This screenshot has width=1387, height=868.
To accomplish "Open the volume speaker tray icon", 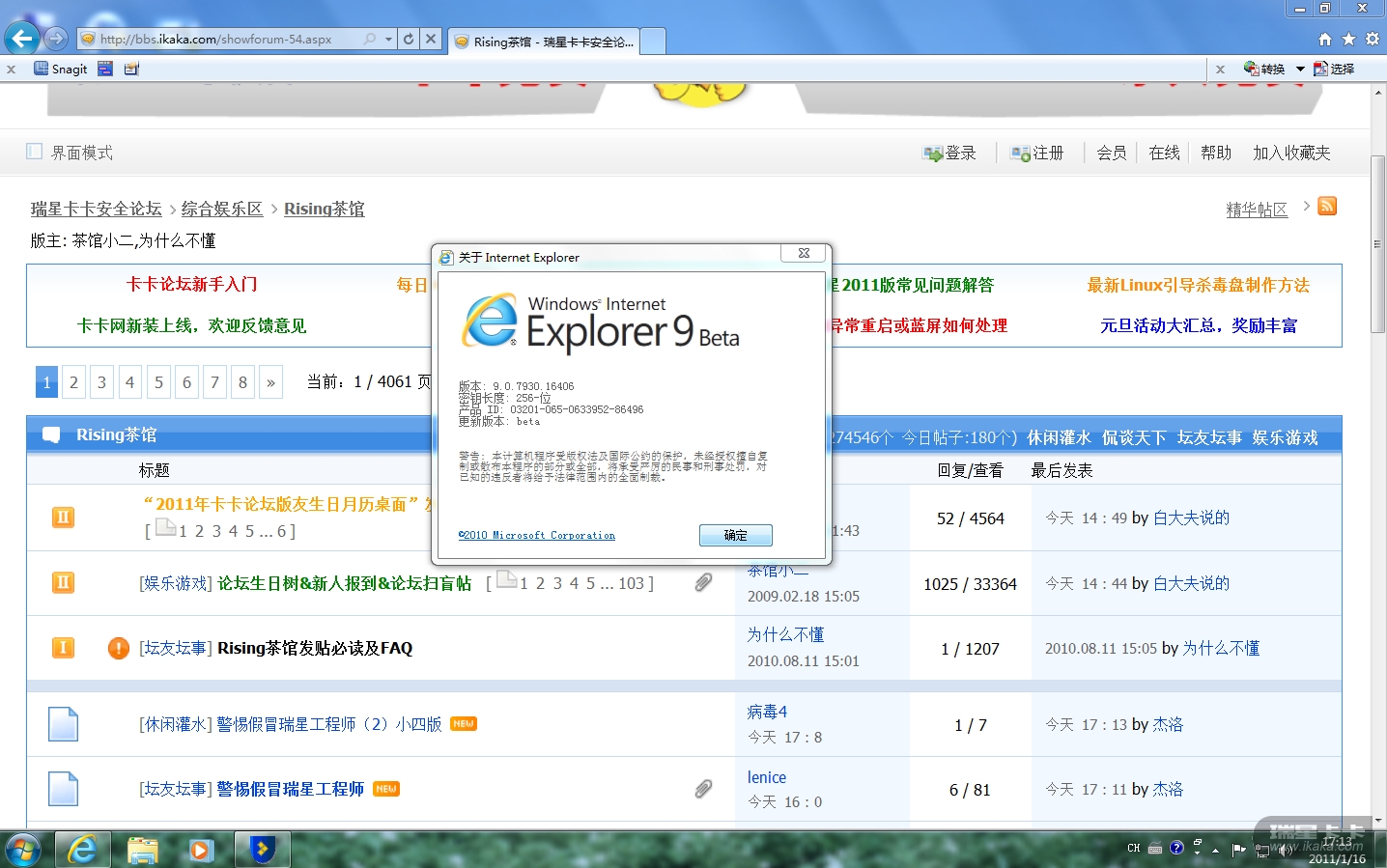I will [x=1286, y=850].
